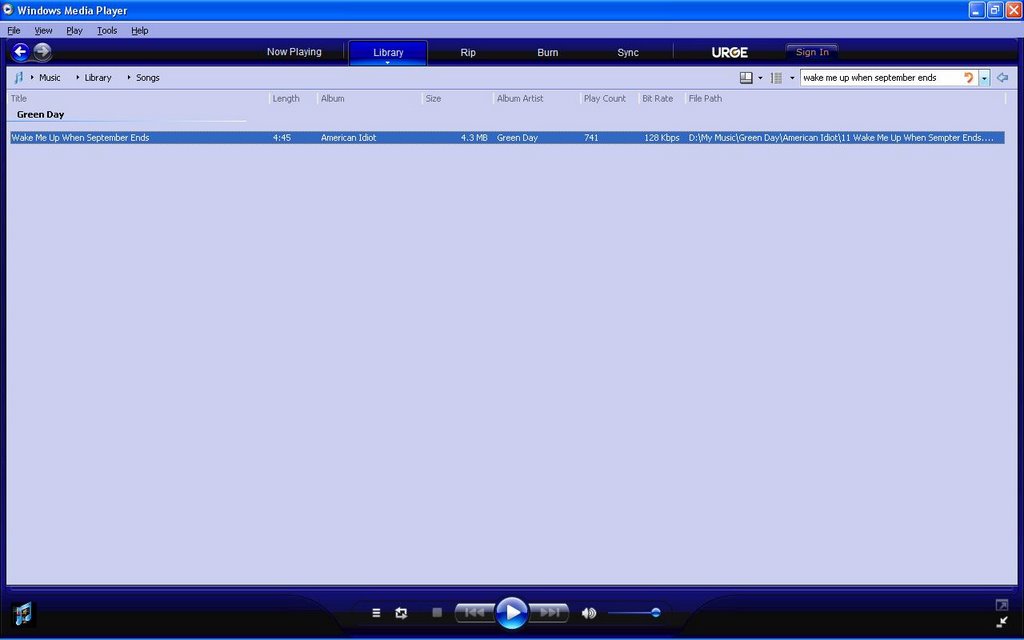Mute the volume with the speaker icon

pyautogui.click(x=588, y=613)
